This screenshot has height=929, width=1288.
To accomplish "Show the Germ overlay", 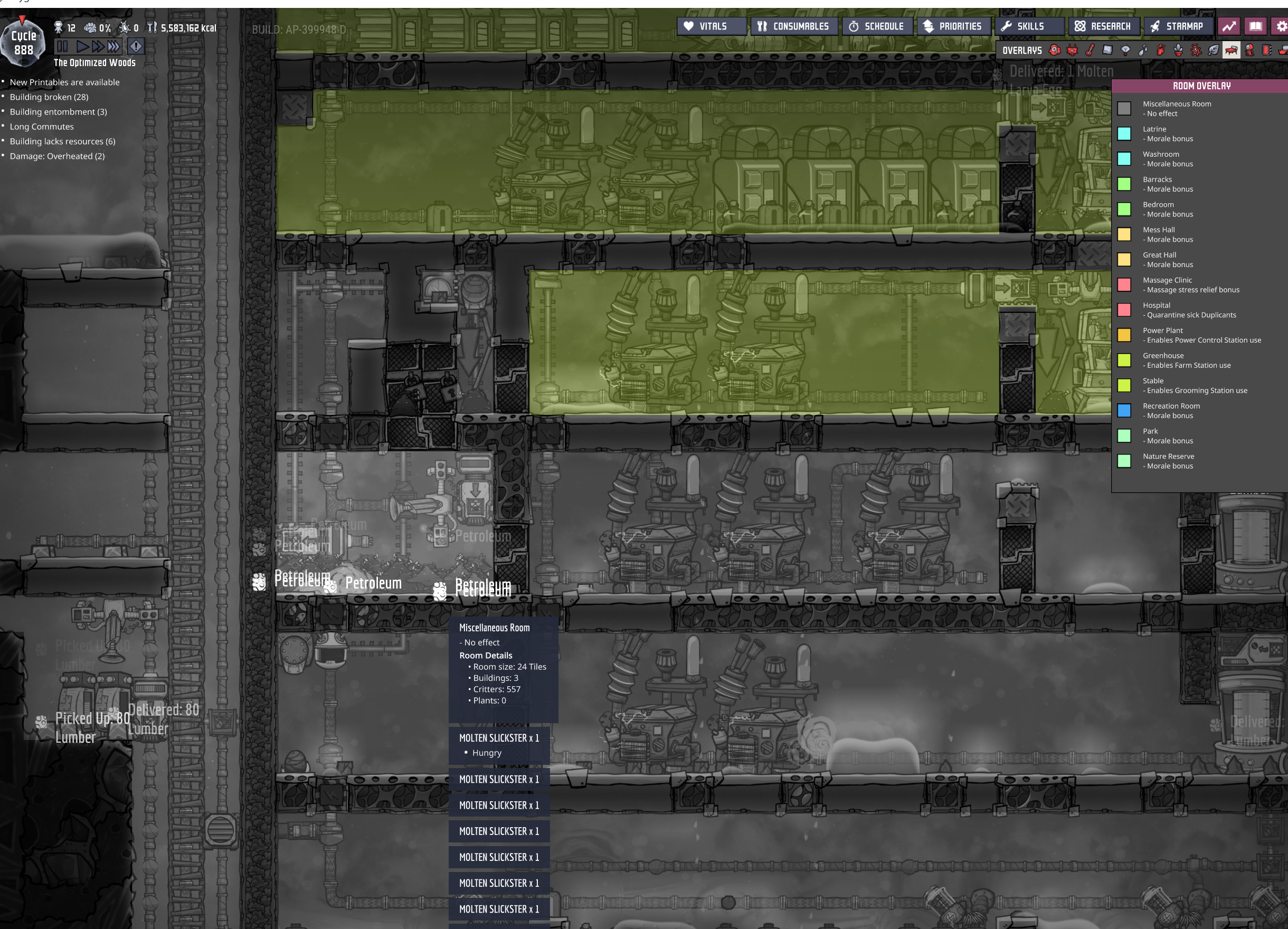I will tap(1196, 51).
